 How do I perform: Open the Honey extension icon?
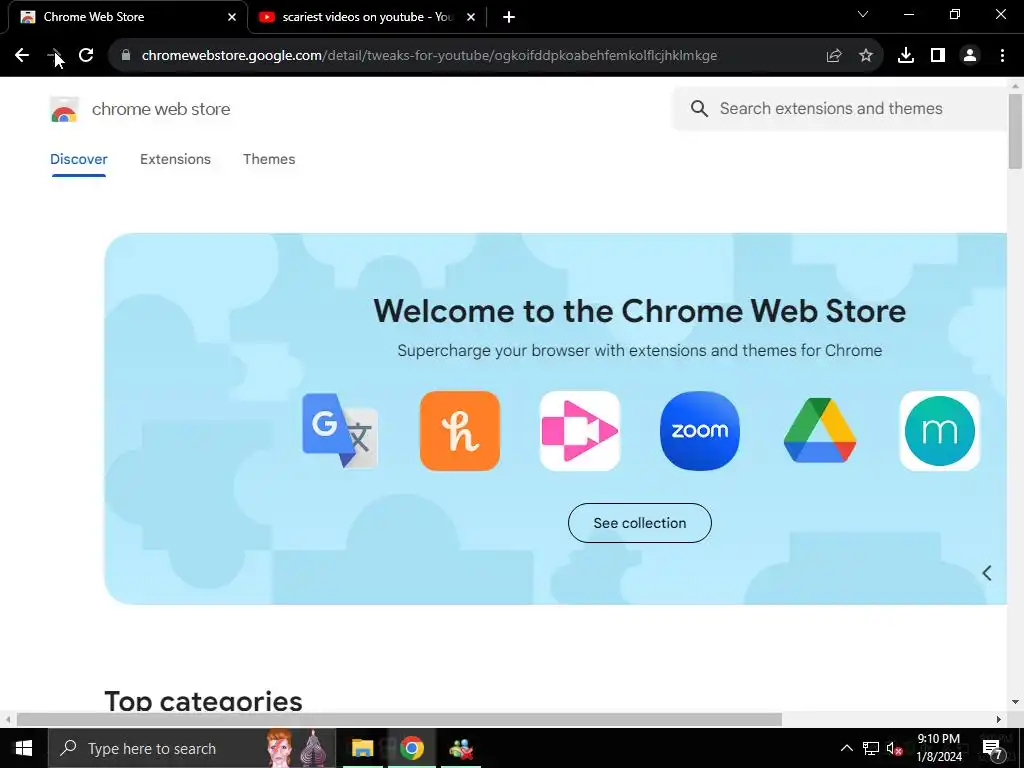click(x=460, y=431)
